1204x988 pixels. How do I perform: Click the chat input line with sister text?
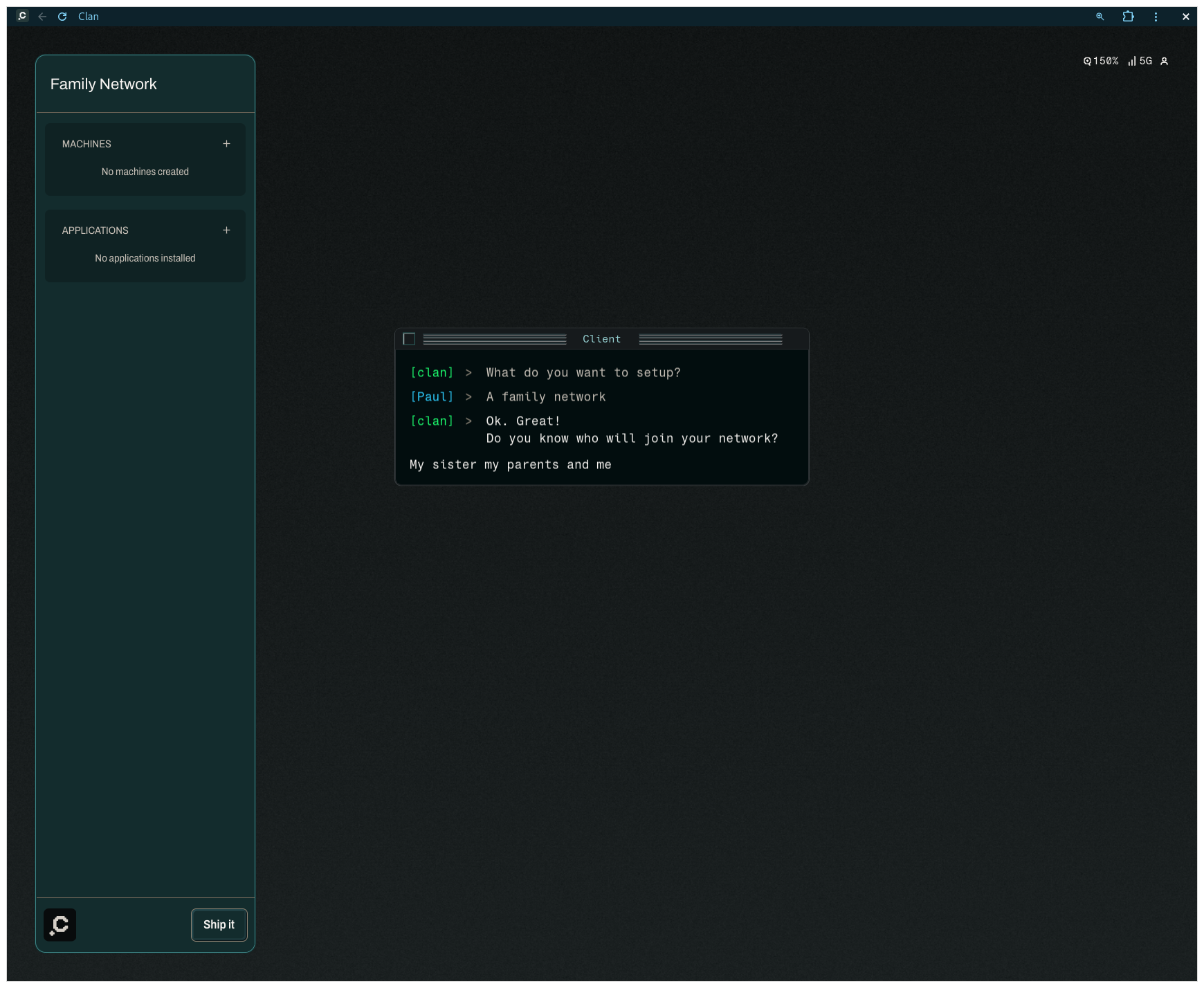click(x=510, y=465)
